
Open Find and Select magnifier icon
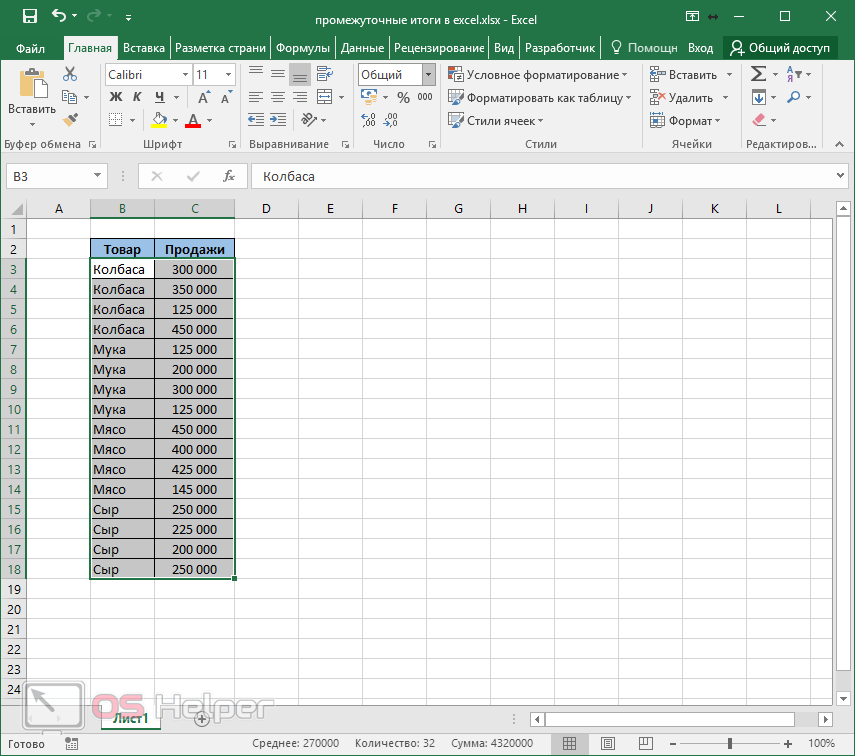794,97
